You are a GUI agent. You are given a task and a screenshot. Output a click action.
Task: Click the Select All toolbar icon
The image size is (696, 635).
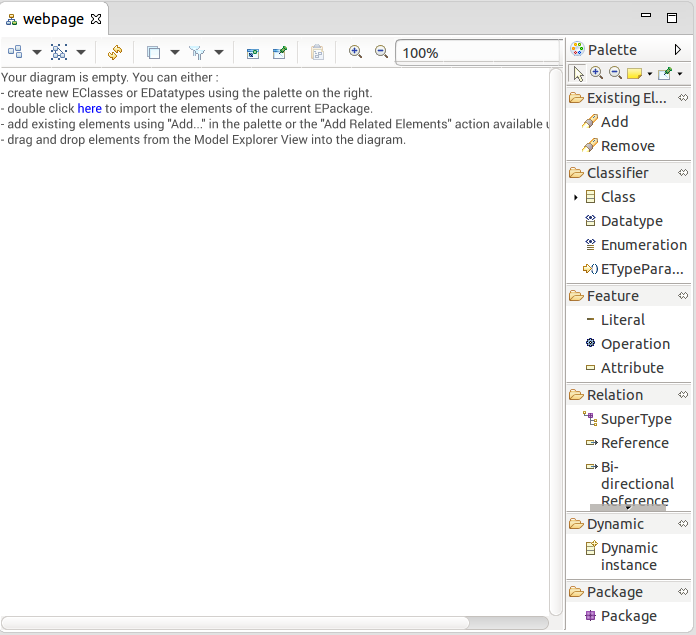[x=59, y=52]
